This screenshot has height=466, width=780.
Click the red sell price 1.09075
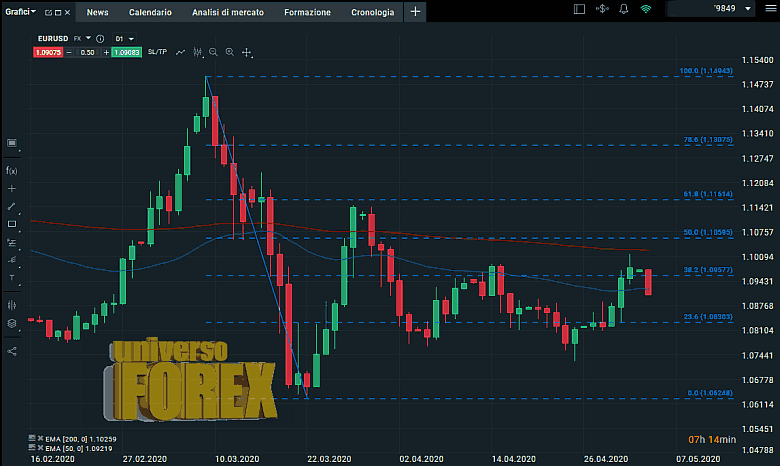(49, 52)
